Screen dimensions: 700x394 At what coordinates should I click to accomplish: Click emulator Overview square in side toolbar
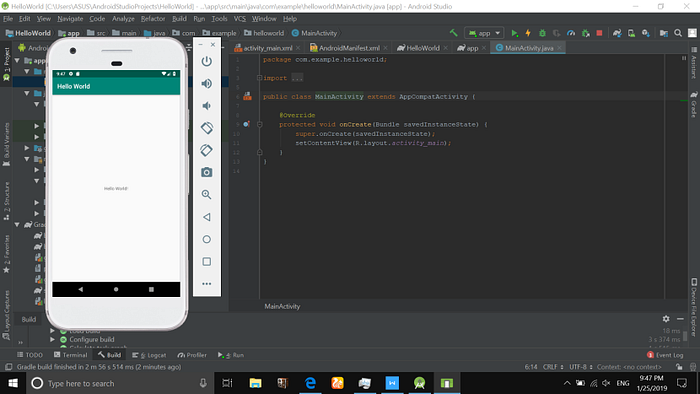206,261
